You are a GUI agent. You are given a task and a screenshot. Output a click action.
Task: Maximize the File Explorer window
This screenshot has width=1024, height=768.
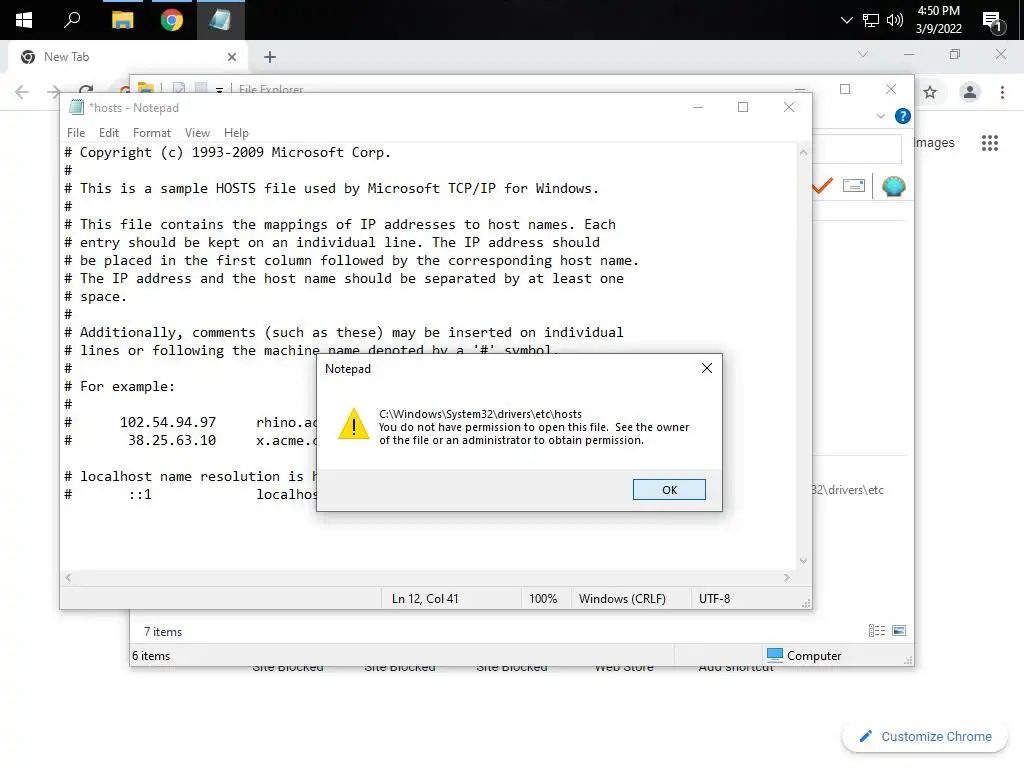click(844, 89)
